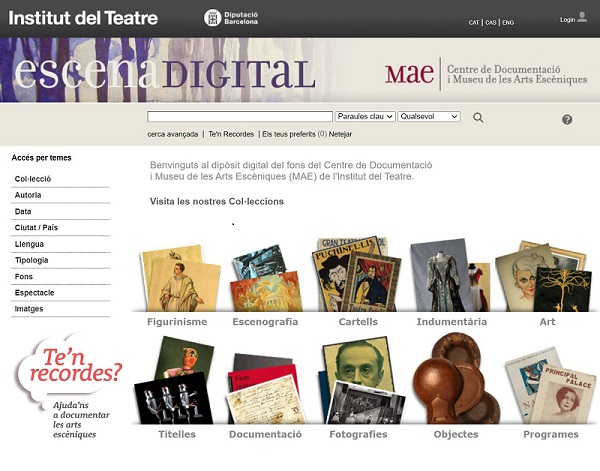Viewport: 600px width, 471px height.
Task: Switch language to CAS
Action: [x=491, y=23]
